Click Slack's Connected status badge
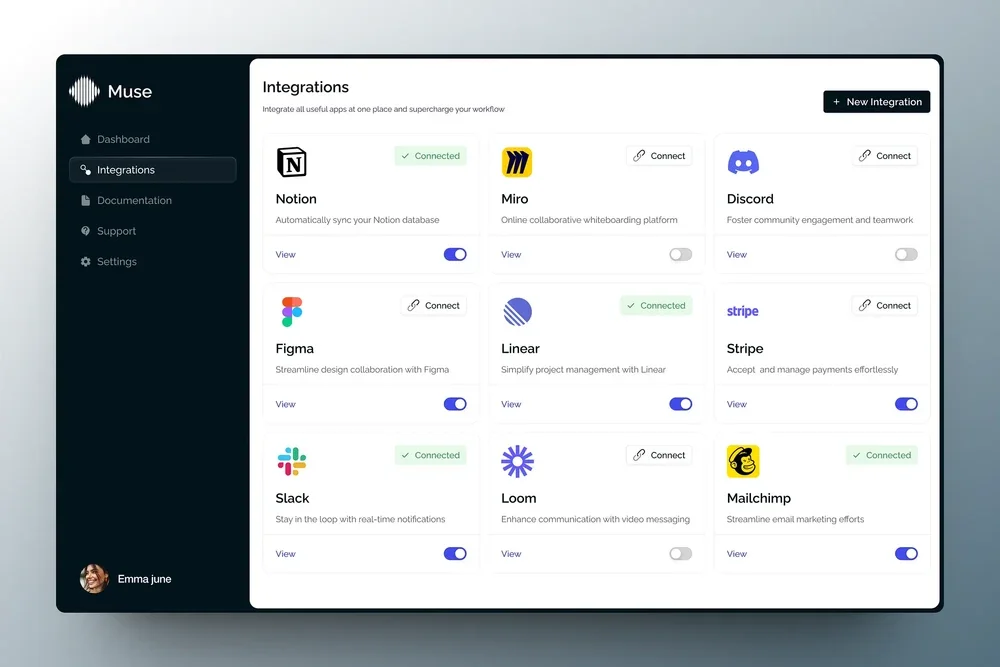The image size is (1000, 667). click(x=430, y=455)
